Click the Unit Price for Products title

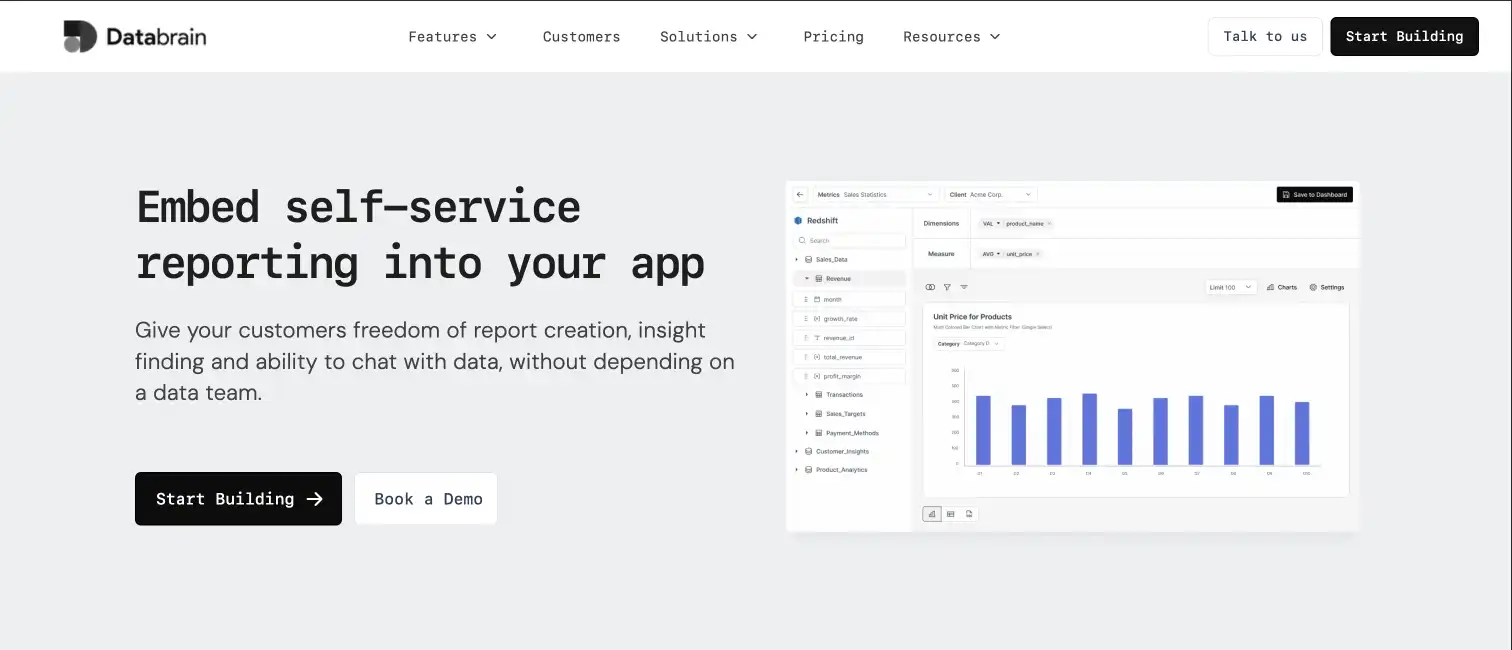click(972, 317)
